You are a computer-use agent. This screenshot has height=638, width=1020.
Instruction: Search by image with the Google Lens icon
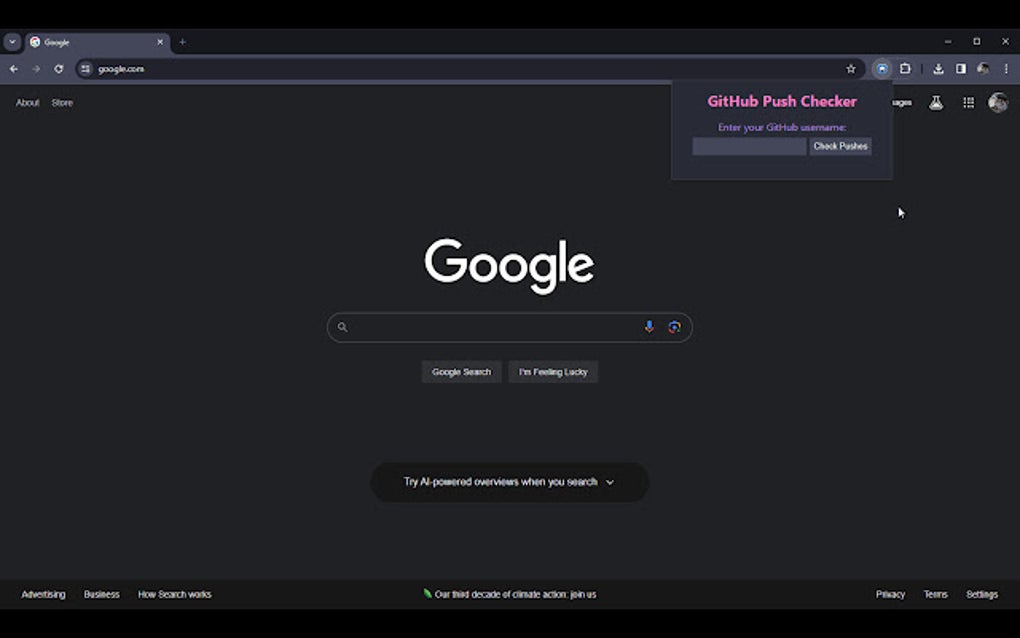coord(675,327)
